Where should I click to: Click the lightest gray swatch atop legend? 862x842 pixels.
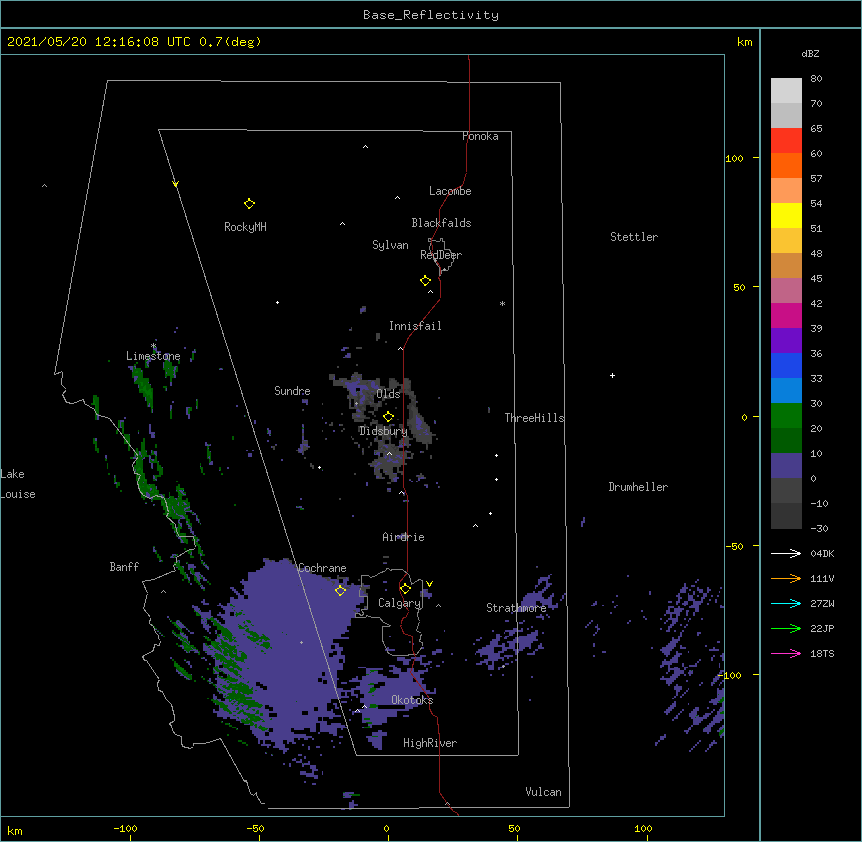[786, 91]
